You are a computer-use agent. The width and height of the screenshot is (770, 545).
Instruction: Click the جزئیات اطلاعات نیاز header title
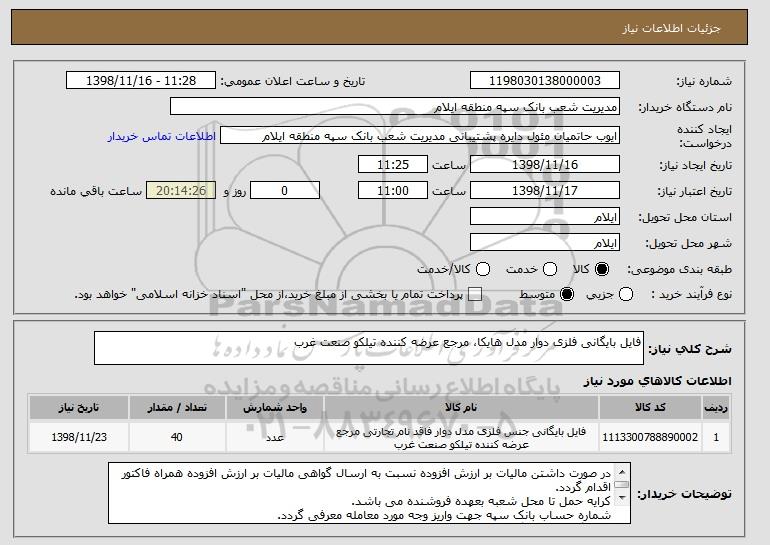point(671,28)
